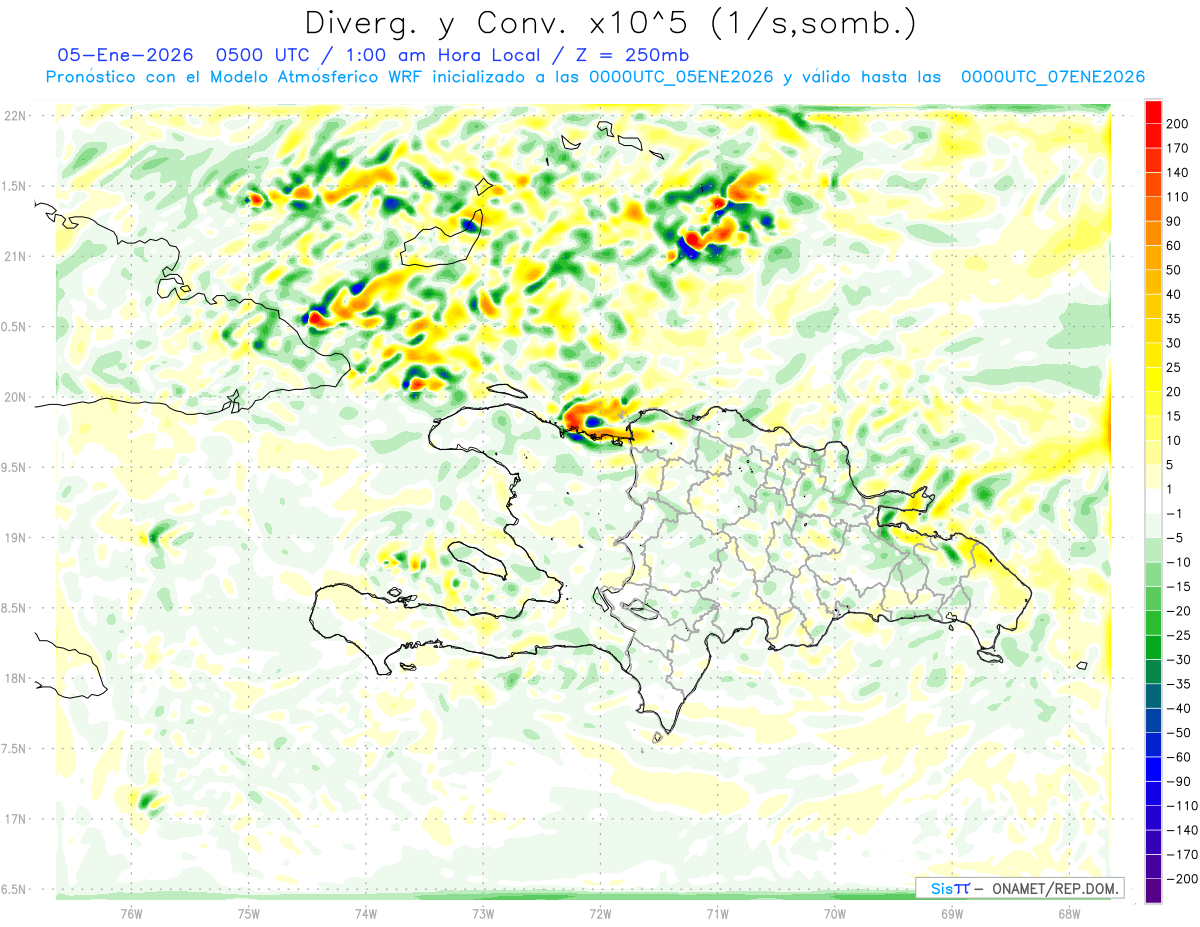Viewport: 1200px width, 927px height.
Task: Click the colorbar value "-40"
Action: pos(1178,708)
